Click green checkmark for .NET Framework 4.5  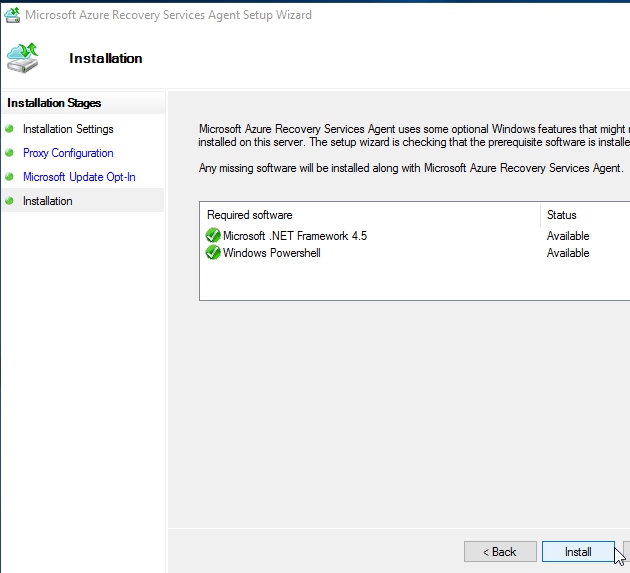pyautogui.click(x=213, y=236)
